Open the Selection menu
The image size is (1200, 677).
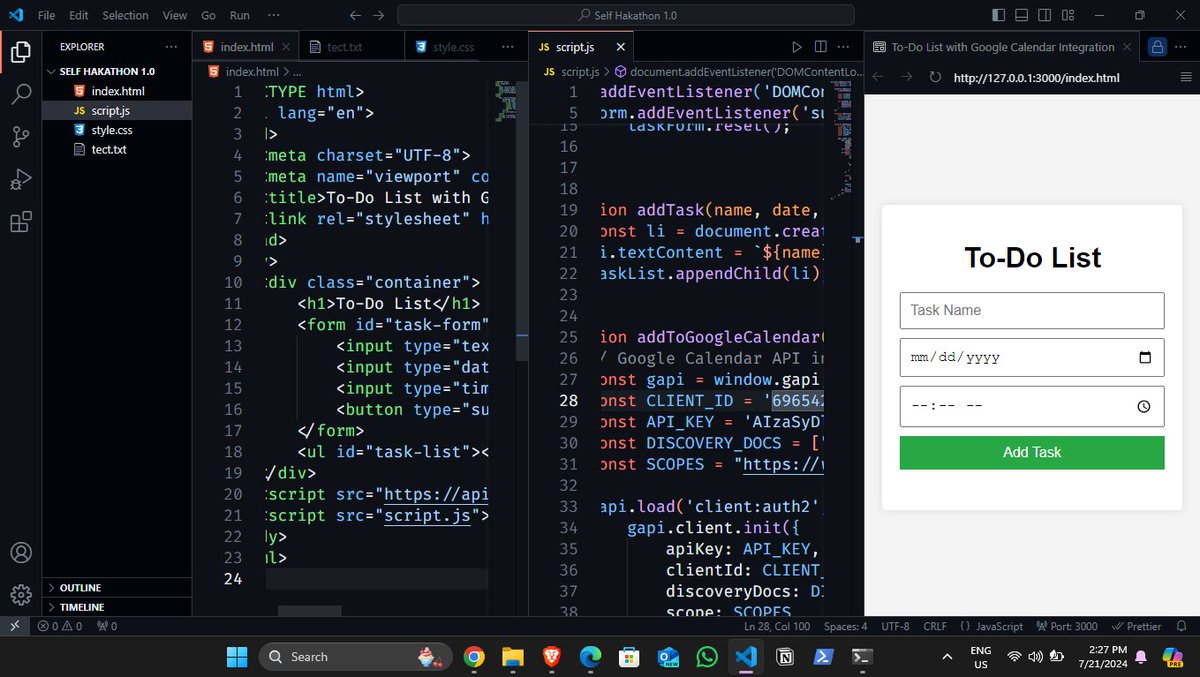[125, 15]
